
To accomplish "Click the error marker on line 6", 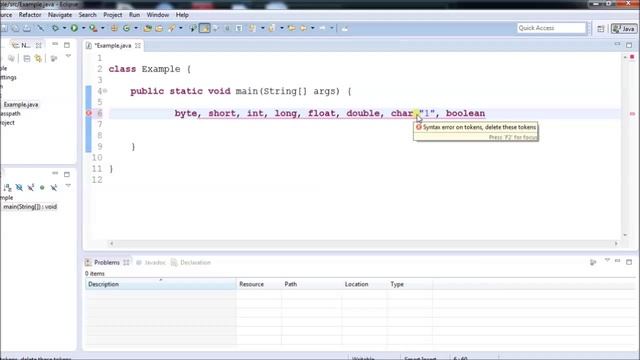I will tap(89, 113).
